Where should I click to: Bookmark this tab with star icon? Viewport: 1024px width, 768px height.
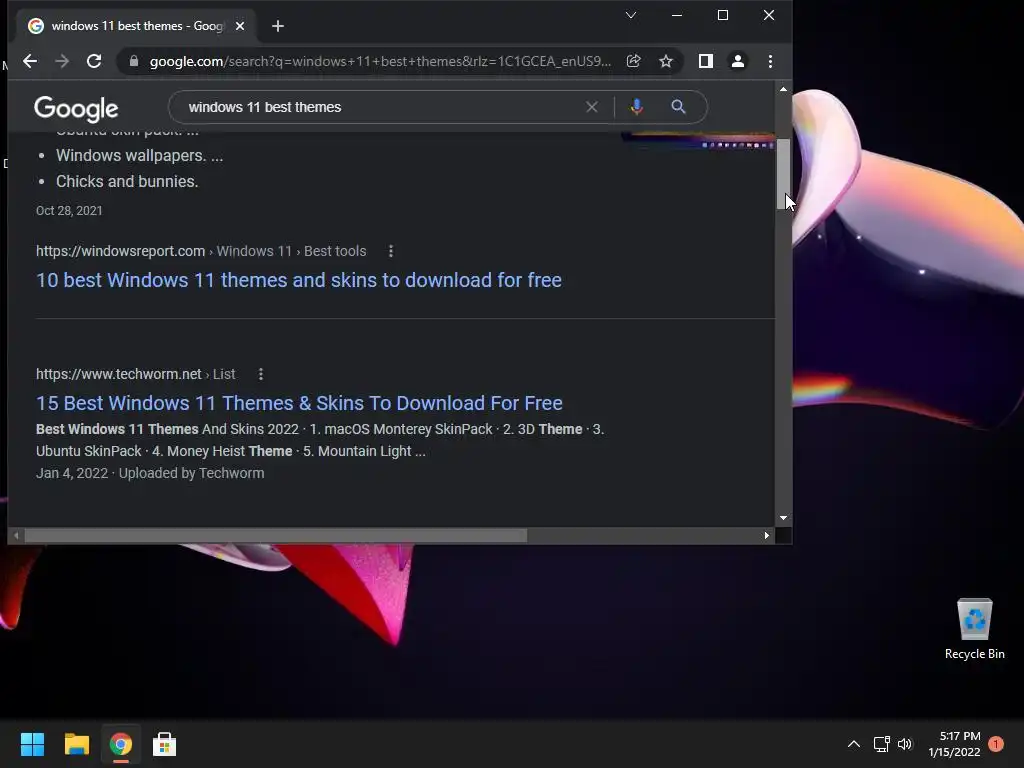pos(665,61)
